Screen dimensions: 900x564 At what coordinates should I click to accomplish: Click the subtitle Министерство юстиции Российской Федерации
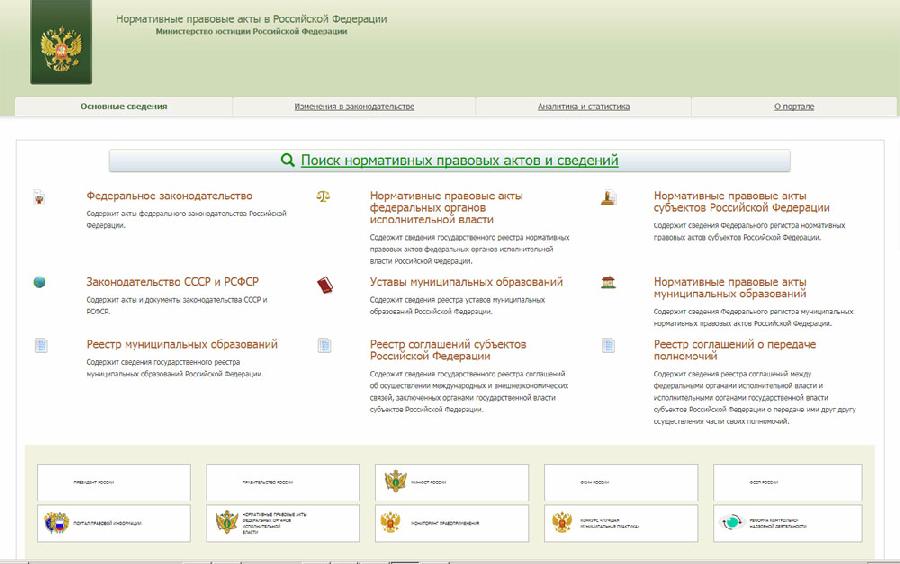coord(251,32)
